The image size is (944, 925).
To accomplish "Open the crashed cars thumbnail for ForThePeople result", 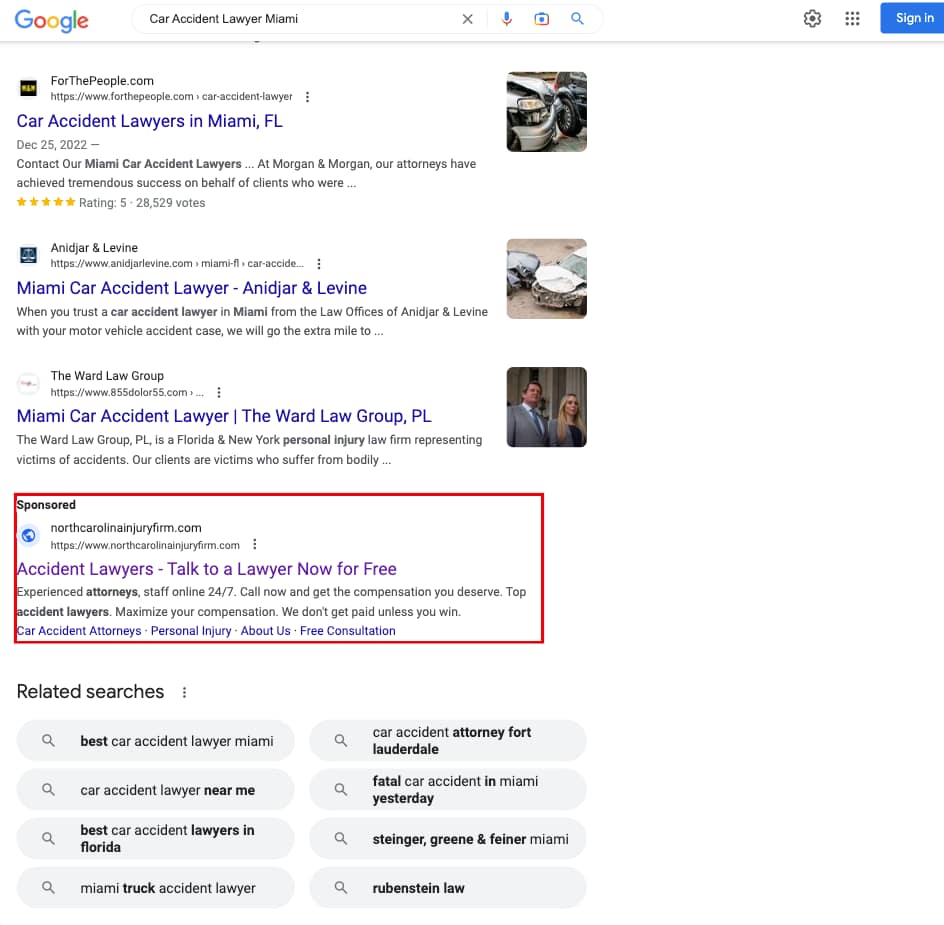I will pos(547,112).
